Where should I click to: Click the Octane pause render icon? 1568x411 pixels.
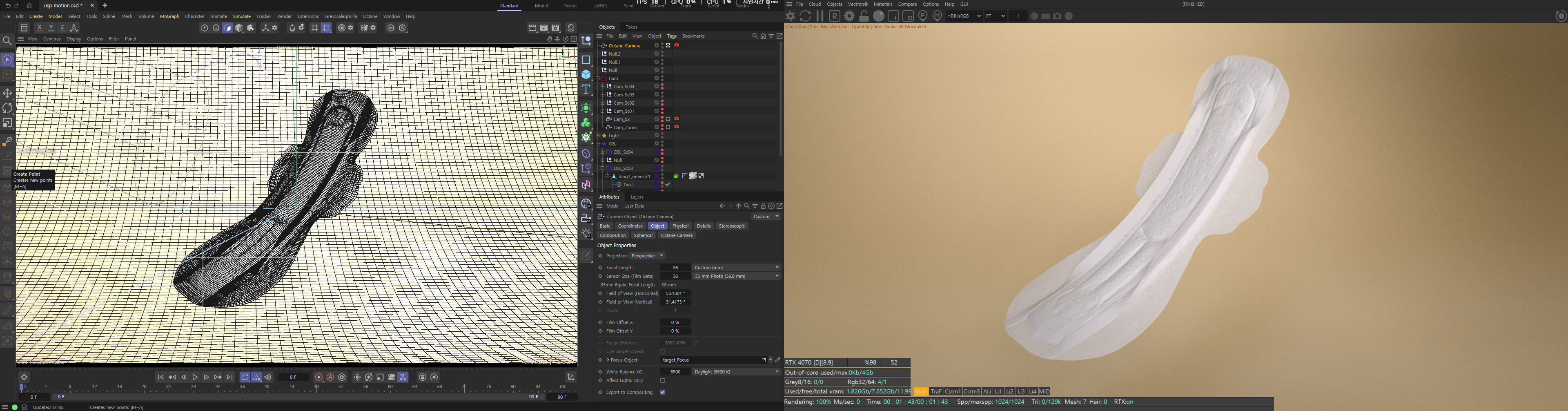820,16
